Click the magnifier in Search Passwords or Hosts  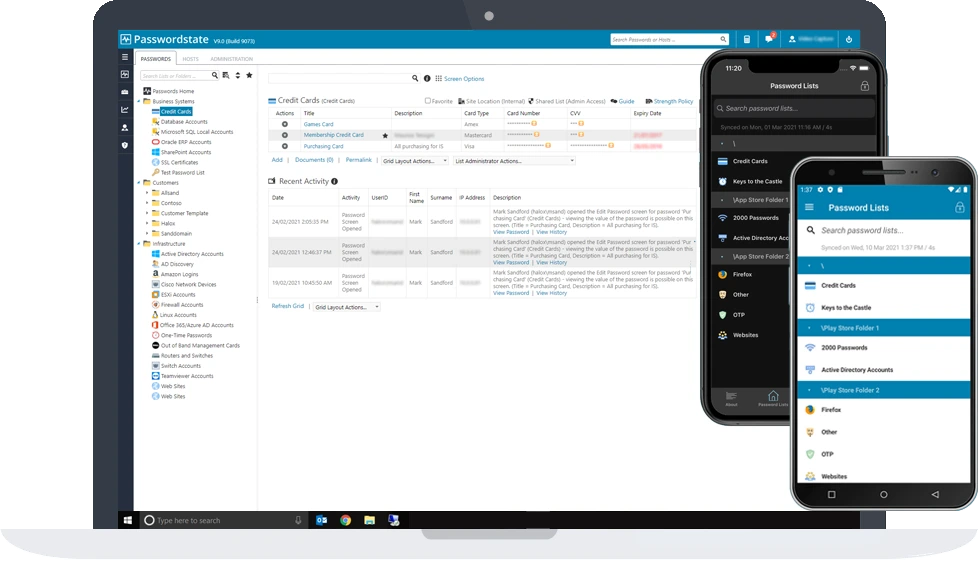(723, 39)
